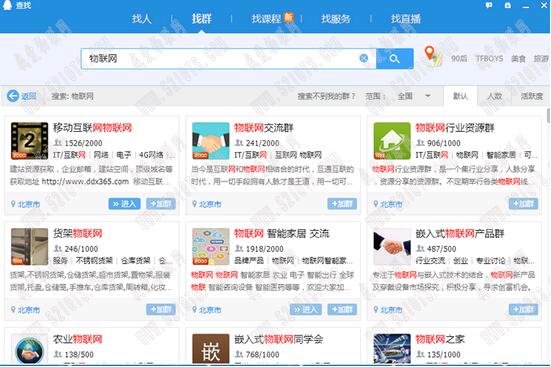Click the title bar lock icon
This screenshot has height=367, width=551.
click(x=508, y=5)
